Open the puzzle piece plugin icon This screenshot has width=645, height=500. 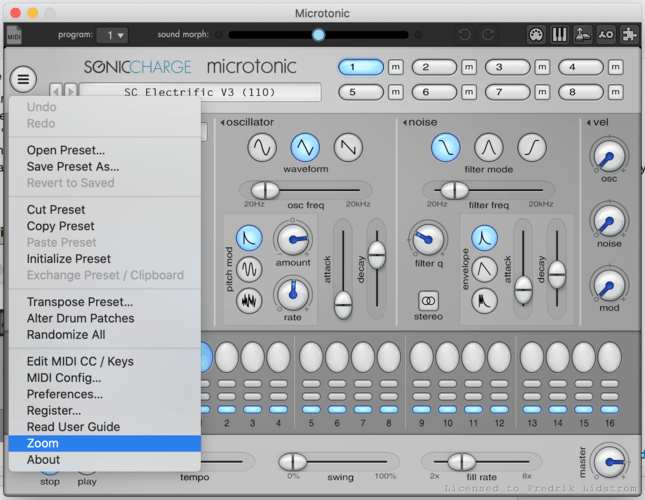(x=629, y=35)
